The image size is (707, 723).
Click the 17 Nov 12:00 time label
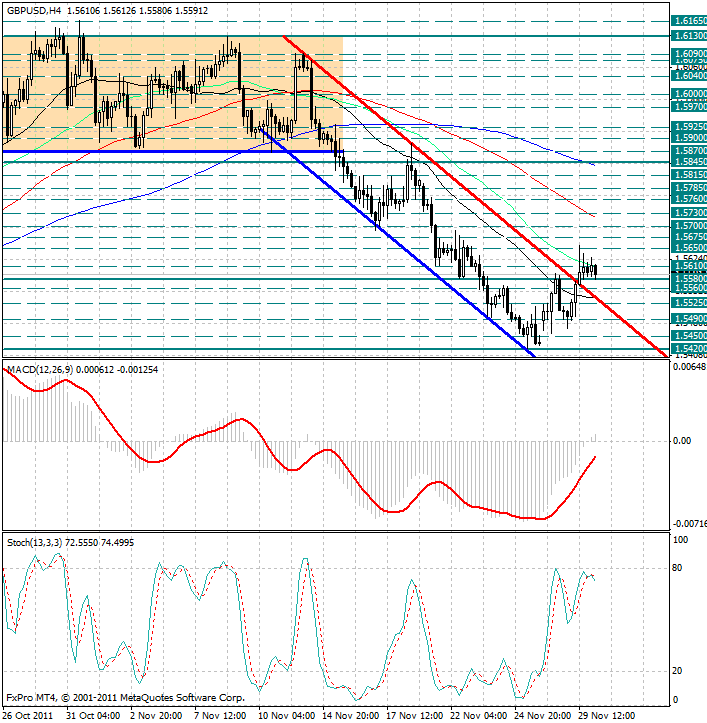tap(415, 716)
